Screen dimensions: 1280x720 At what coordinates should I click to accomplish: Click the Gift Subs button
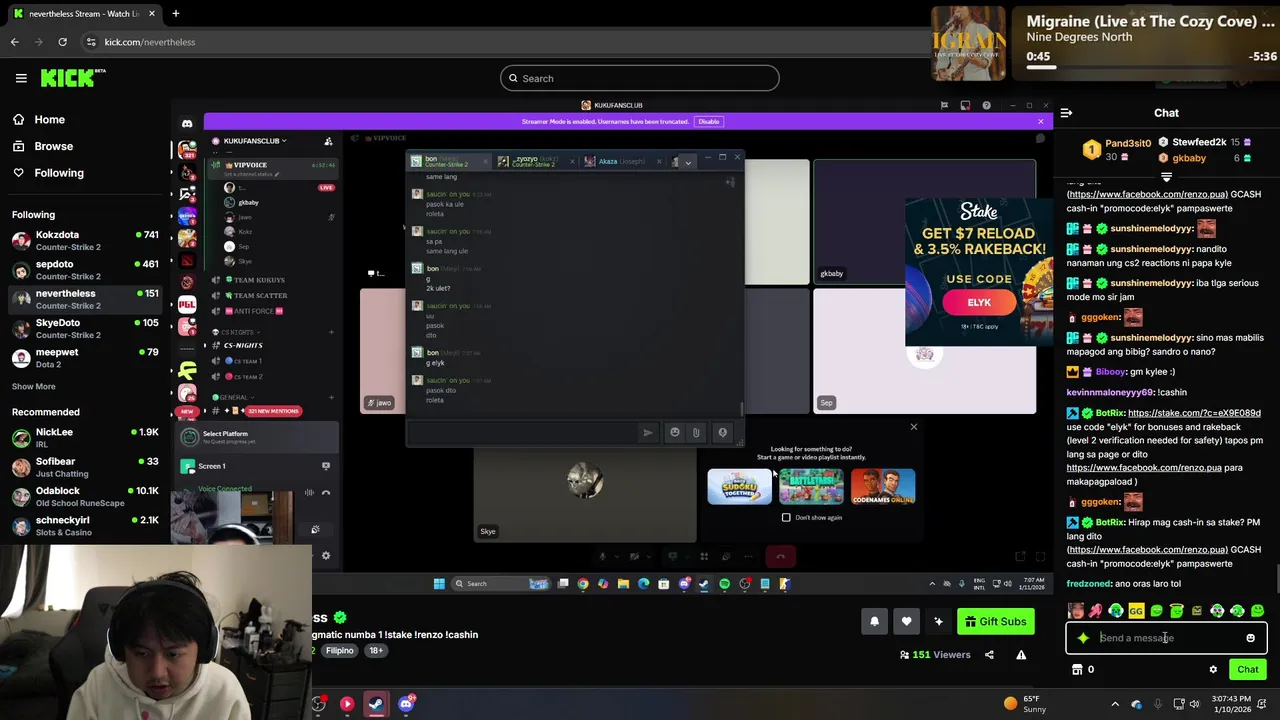point(996,621)
